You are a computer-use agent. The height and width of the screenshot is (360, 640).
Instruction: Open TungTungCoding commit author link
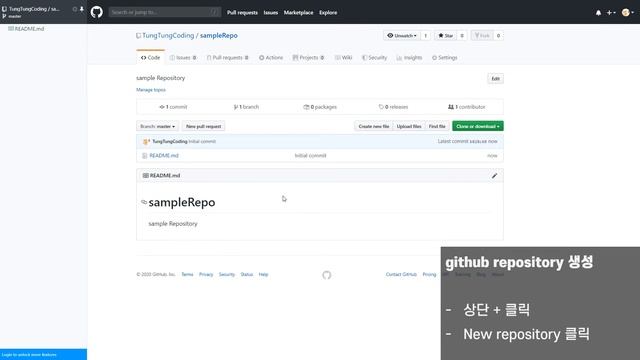point(170,142)
